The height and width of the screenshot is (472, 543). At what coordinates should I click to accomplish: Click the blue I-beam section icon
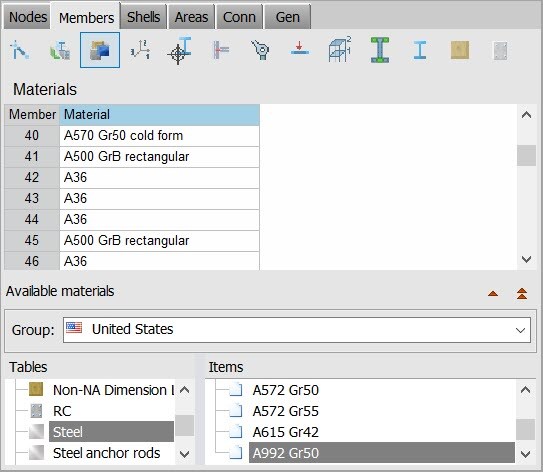click(x=420, y=50)
